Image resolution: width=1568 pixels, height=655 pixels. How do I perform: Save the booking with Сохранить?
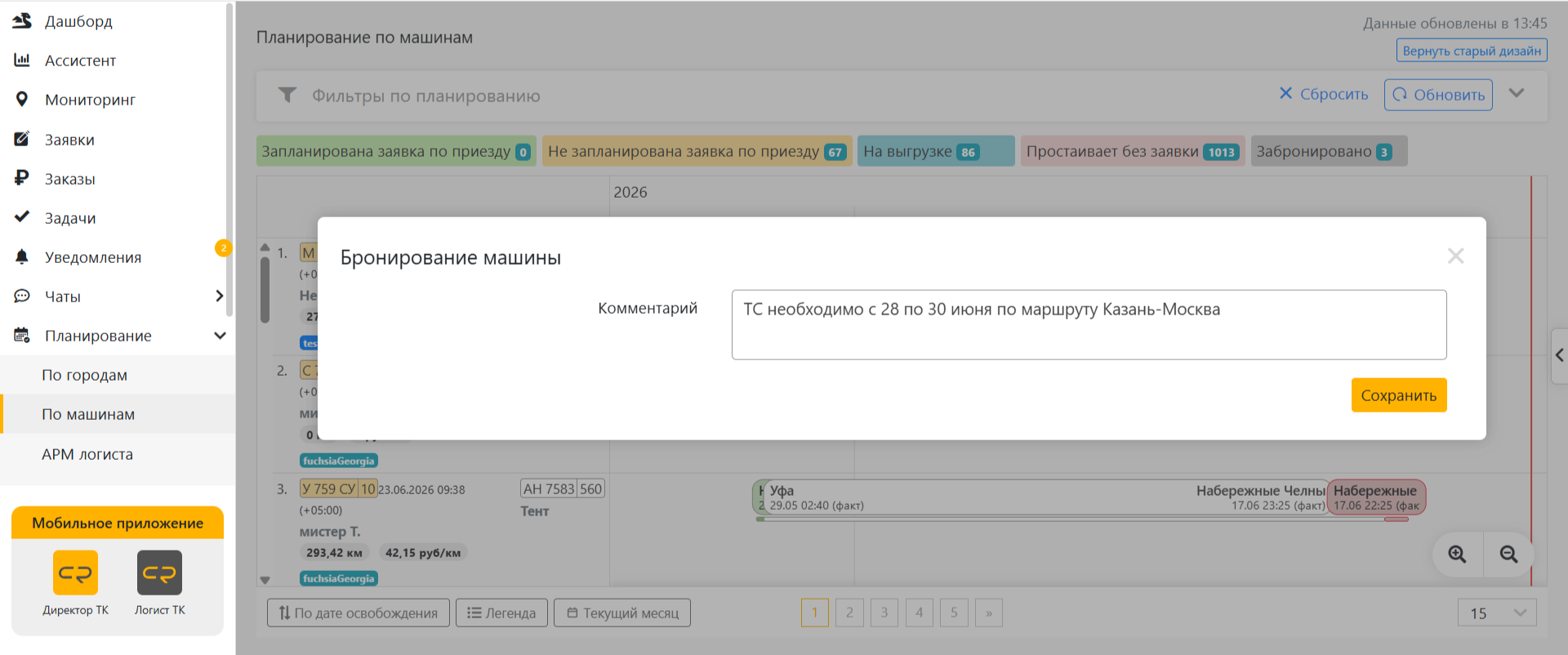[1399, 395]
